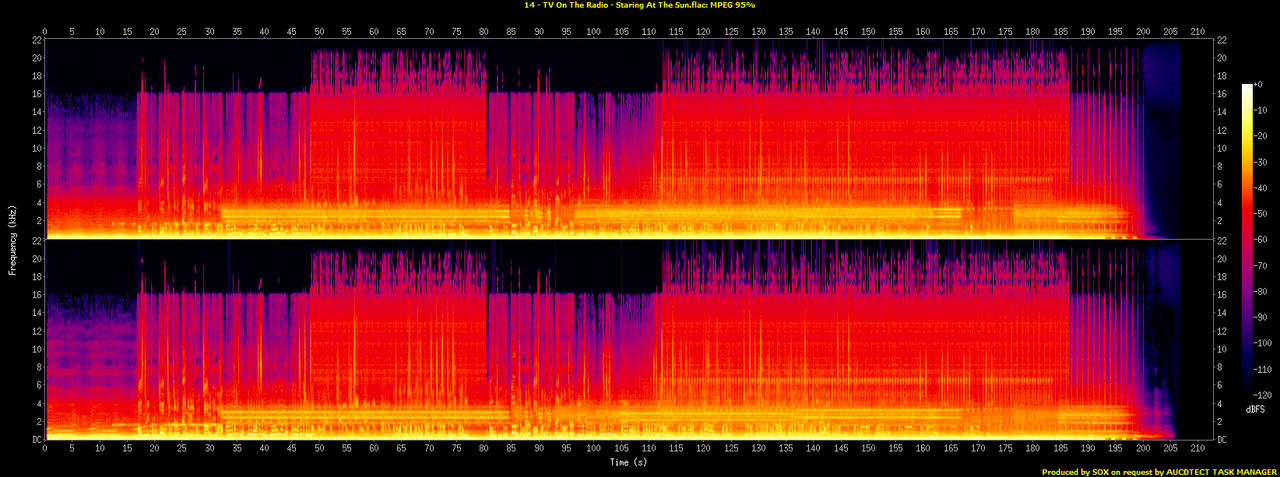
Task: Select the "-90" value on dBFS scale
Action: [1261, 318]
